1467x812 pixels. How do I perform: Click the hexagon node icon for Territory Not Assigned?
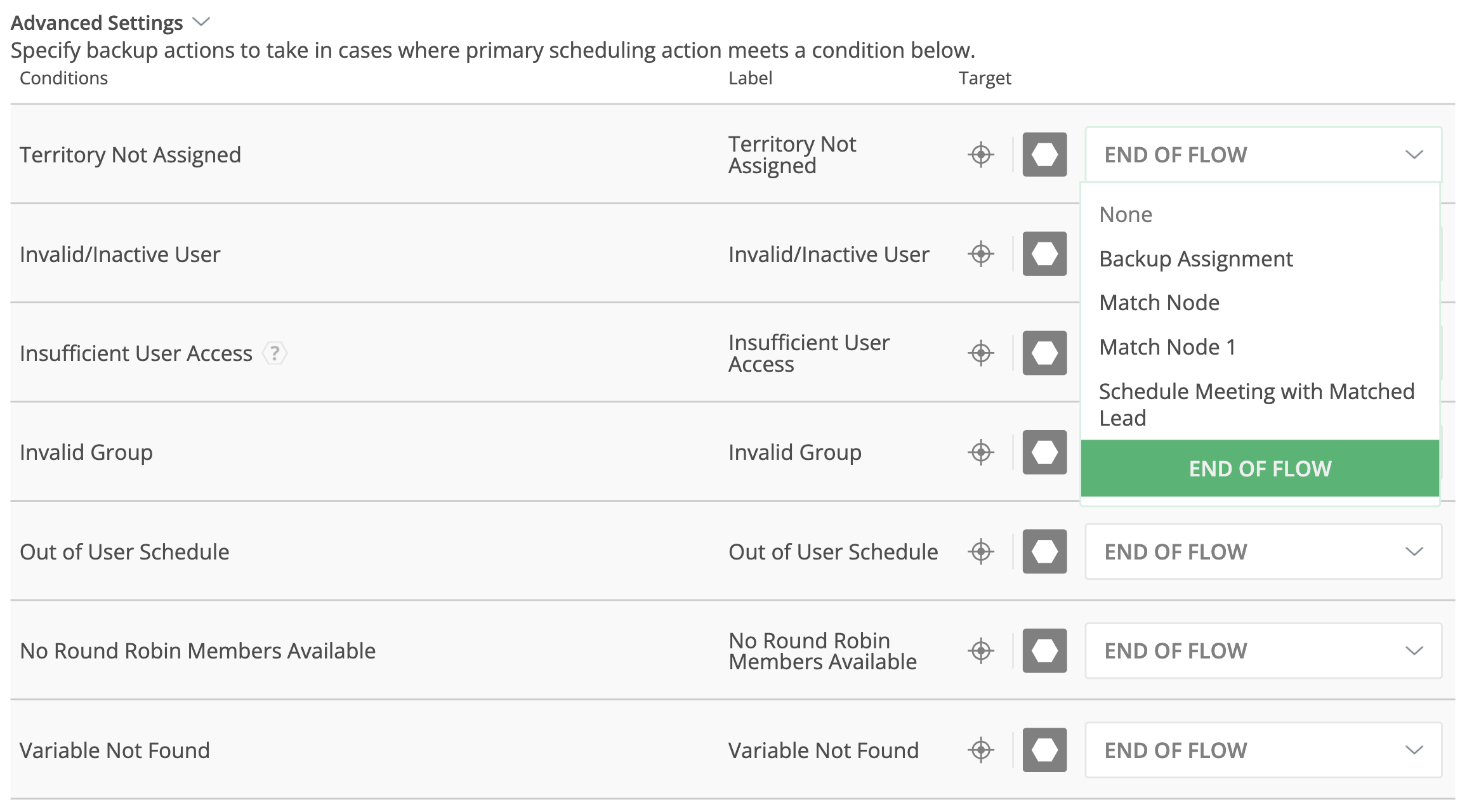click(1044, 155)
